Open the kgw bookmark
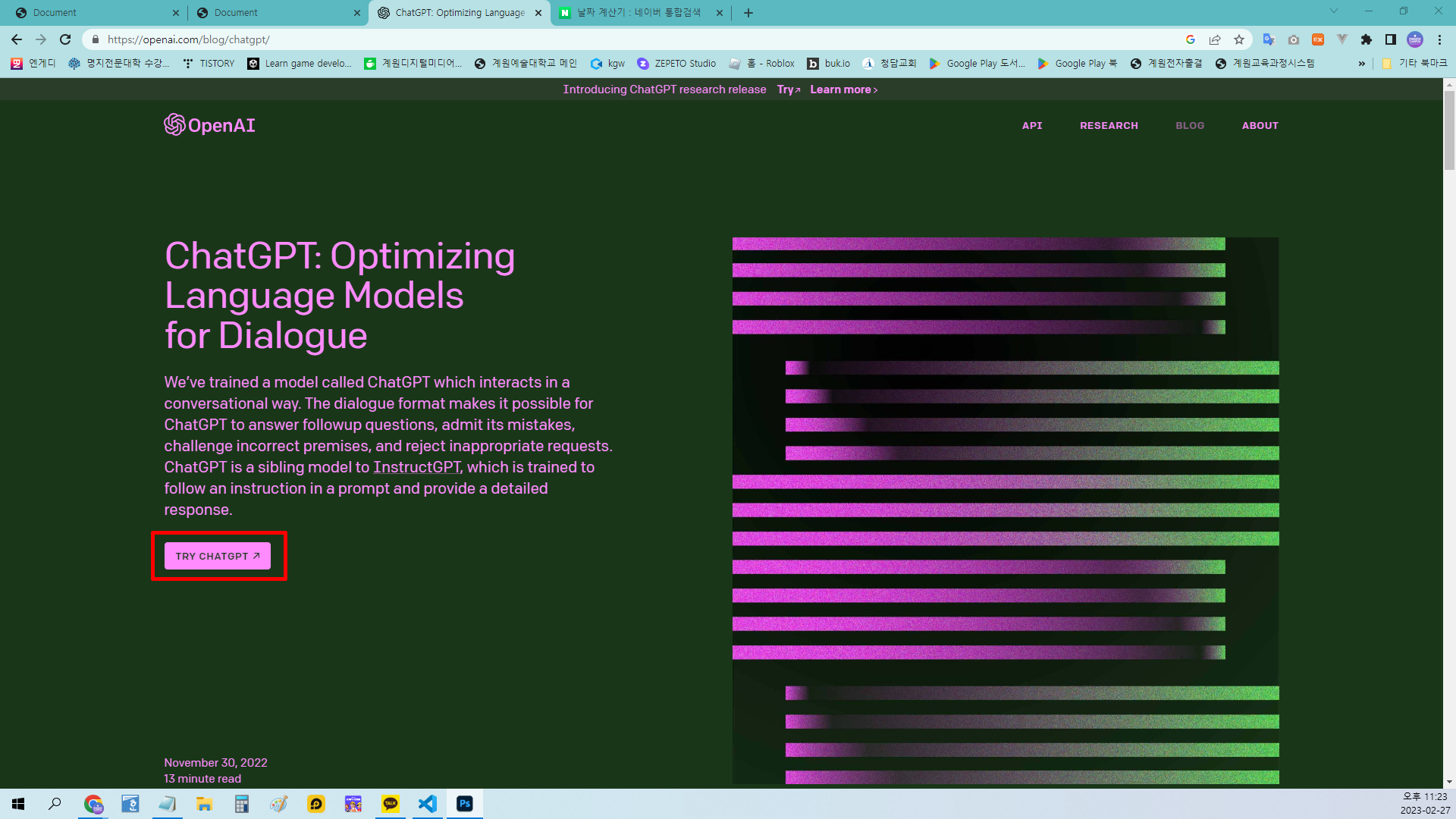Image resolution: width=1456 pixels, height=819 pixels. (x=607, y=64)
